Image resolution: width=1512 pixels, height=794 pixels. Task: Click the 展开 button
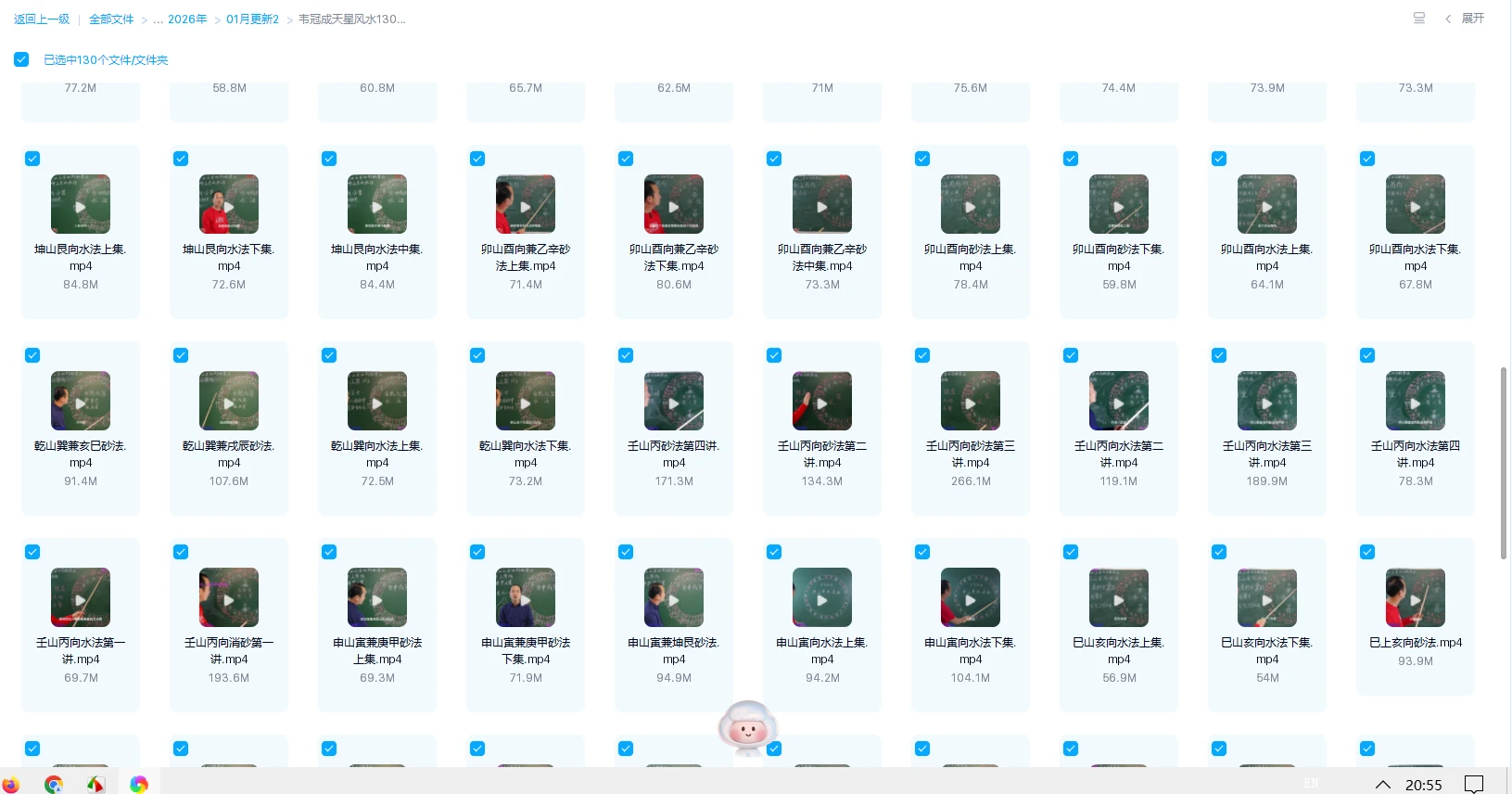click(1473, 19)
